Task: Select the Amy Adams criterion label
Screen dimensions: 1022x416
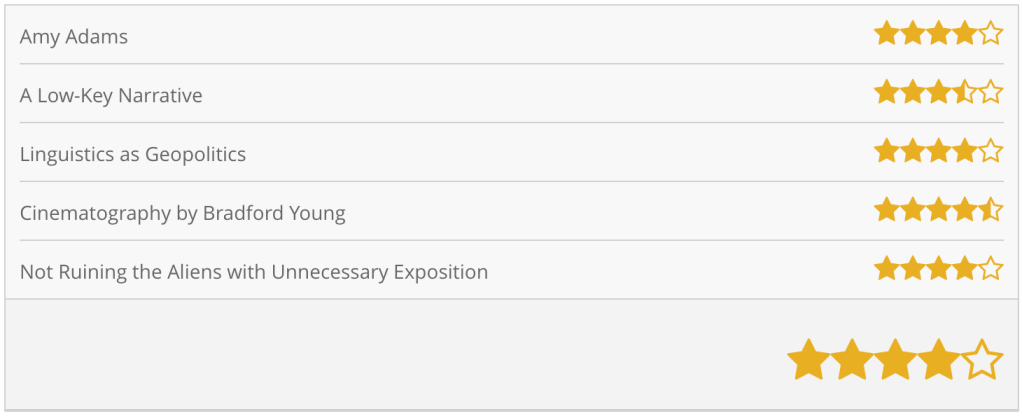Action: click(74, 37)
